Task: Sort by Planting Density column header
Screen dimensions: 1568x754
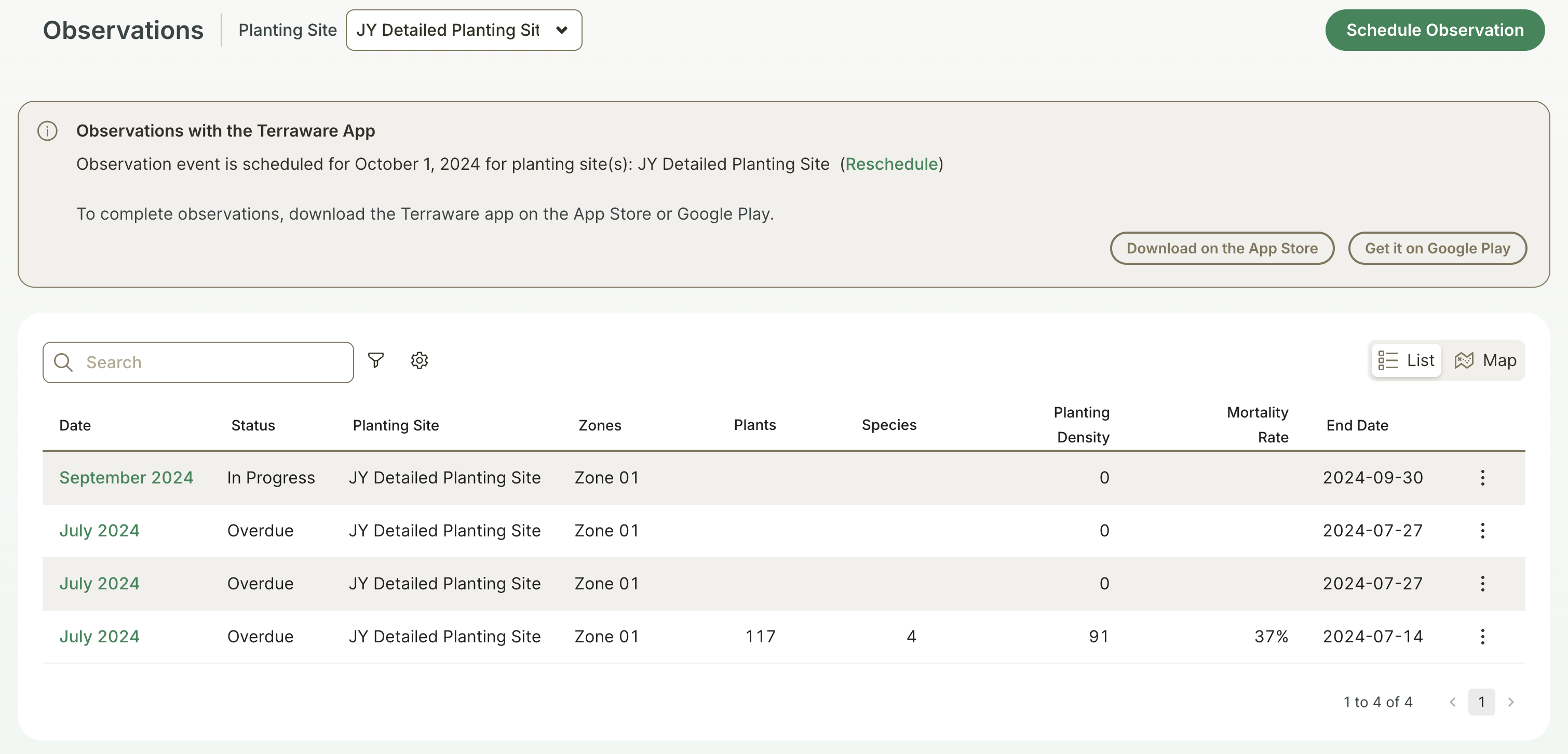Action: click(1082, 425)
